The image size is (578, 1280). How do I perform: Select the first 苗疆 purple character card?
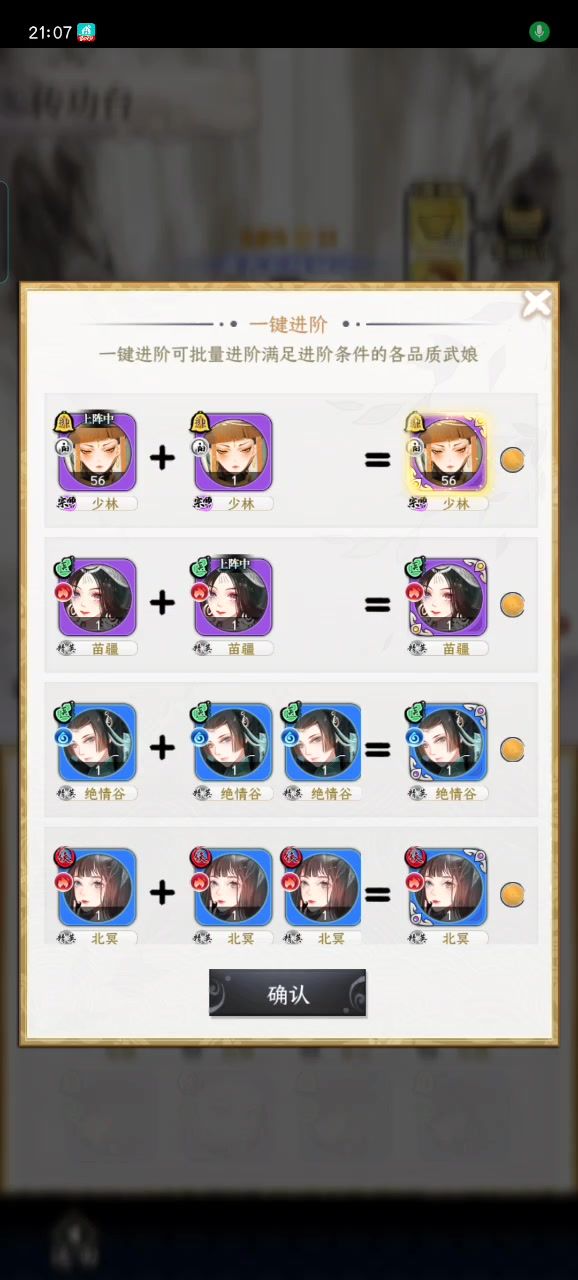click(x=96, y=597)
